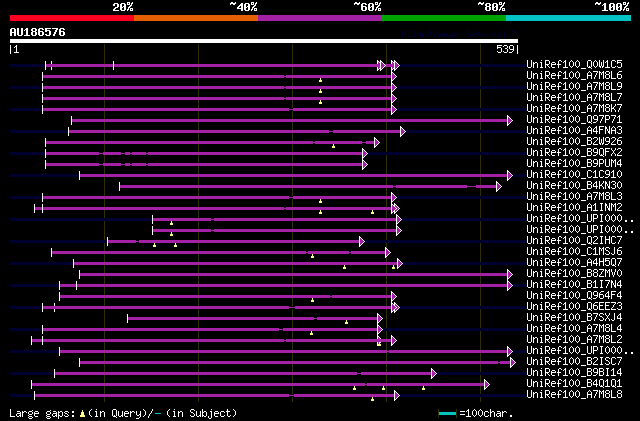Click the purple alignment bar for B9BI14
The width and height of the screenshot is (640, 421).
tap(243, 373)
